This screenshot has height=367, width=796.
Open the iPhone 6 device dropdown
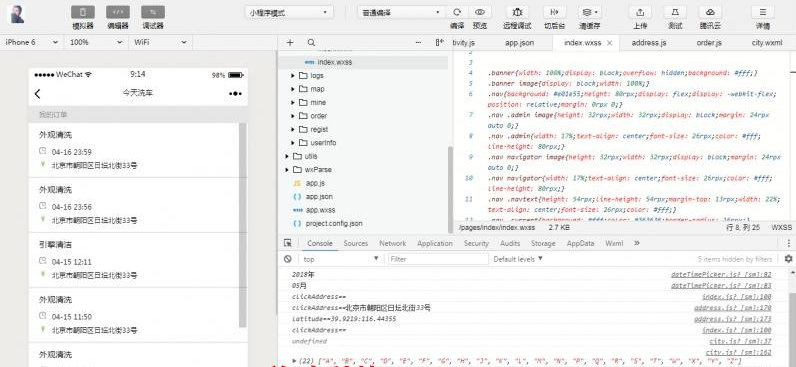[31, 43]
